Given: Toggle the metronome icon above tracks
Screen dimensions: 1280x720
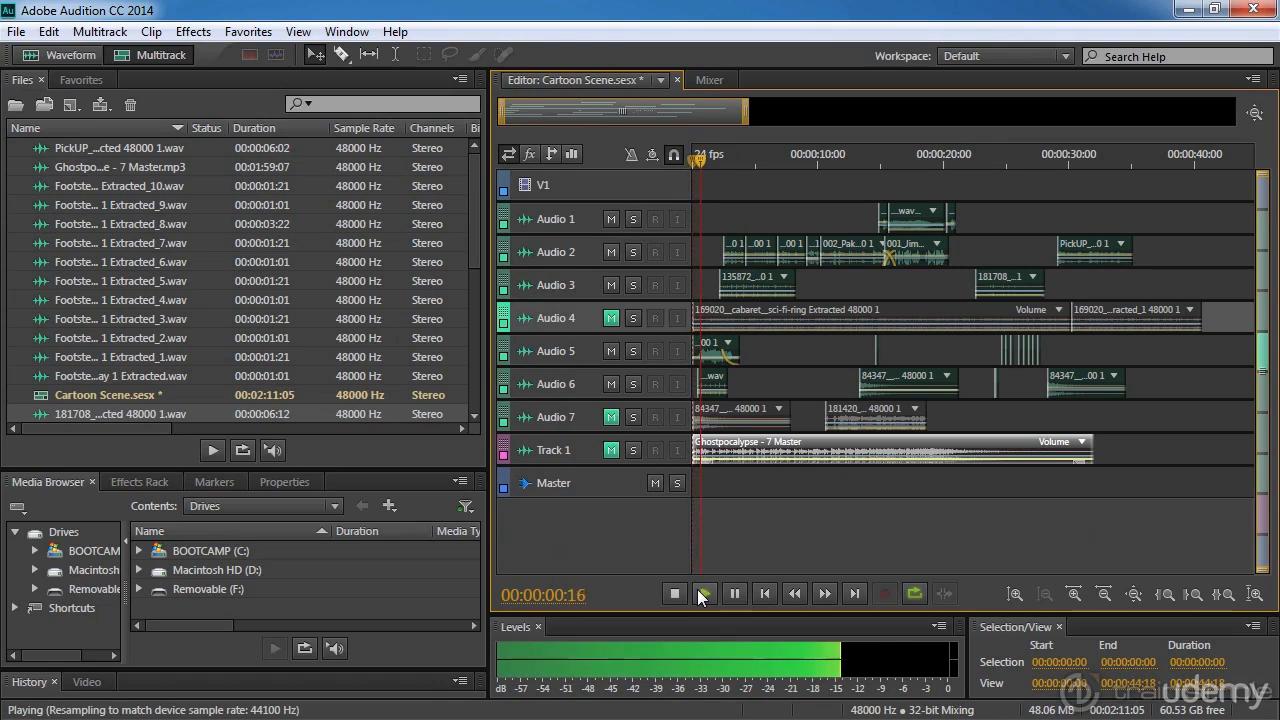Looking at the screenshot, I should (631, 154).
